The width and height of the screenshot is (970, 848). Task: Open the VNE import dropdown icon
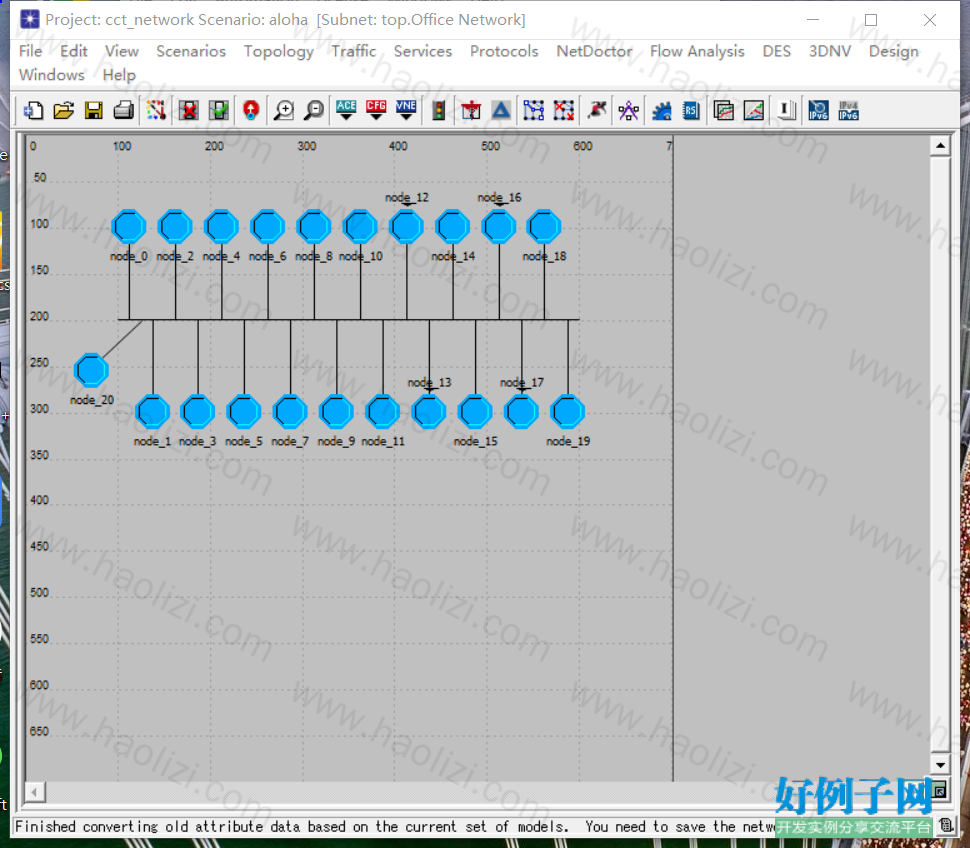pyautogui.click(x=406, y=111)
